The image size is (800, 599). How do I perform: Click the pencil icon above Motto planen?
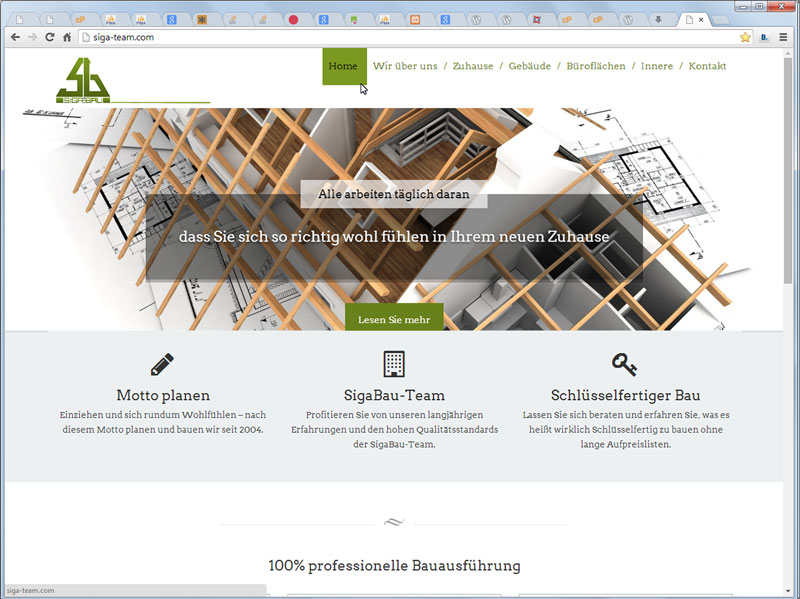pyautogui.click(x=162, y=364)
